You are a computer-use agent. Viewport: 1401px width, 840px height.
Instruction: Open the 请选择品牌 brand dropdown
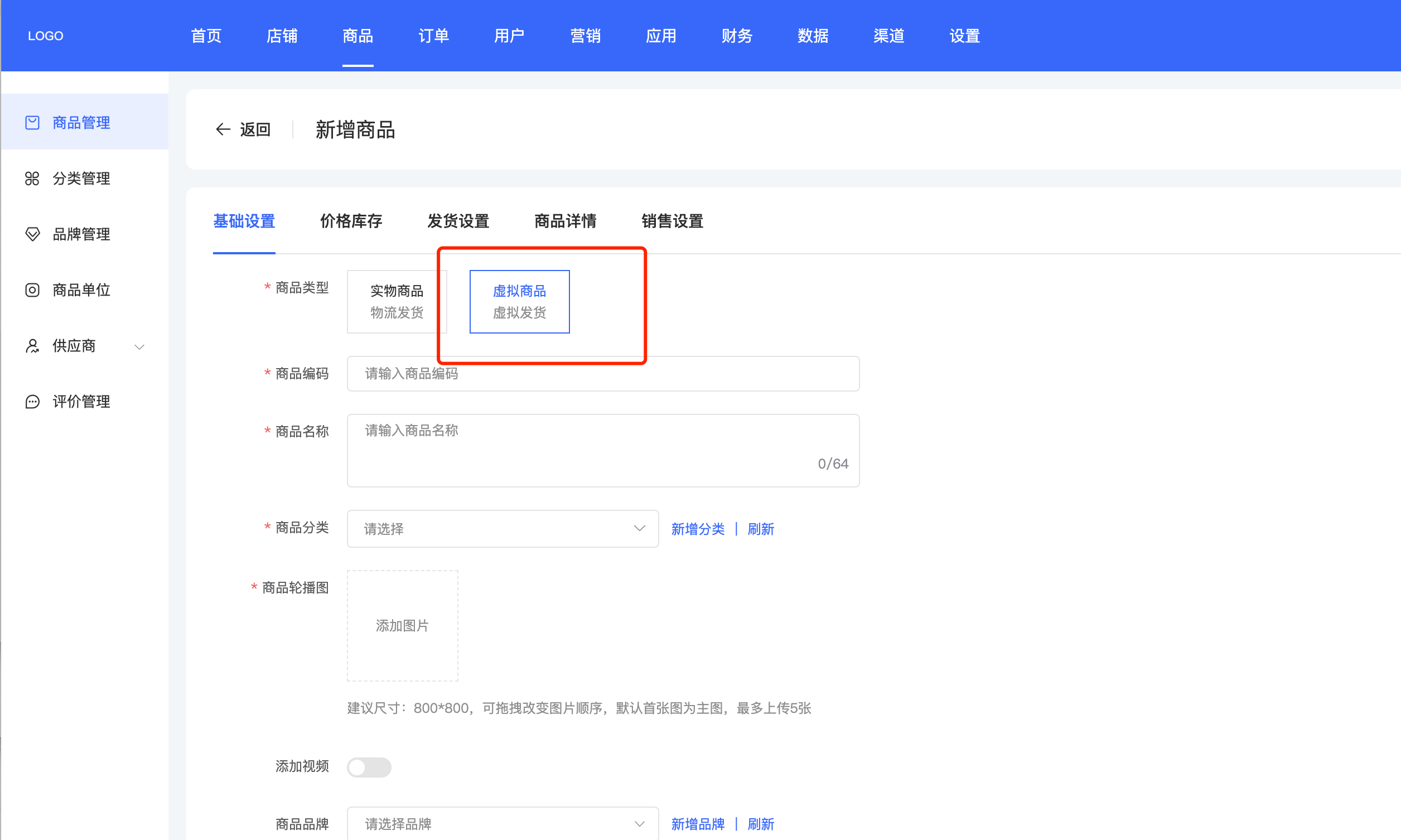[x=502, y=824]
